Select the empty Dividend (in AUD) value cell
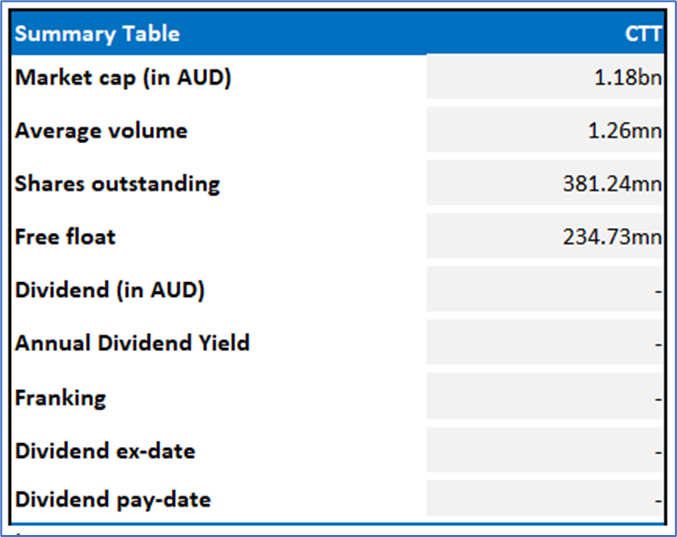Image resolution: width=677 pixels, height=537 pixels. [x=545, y=289]
